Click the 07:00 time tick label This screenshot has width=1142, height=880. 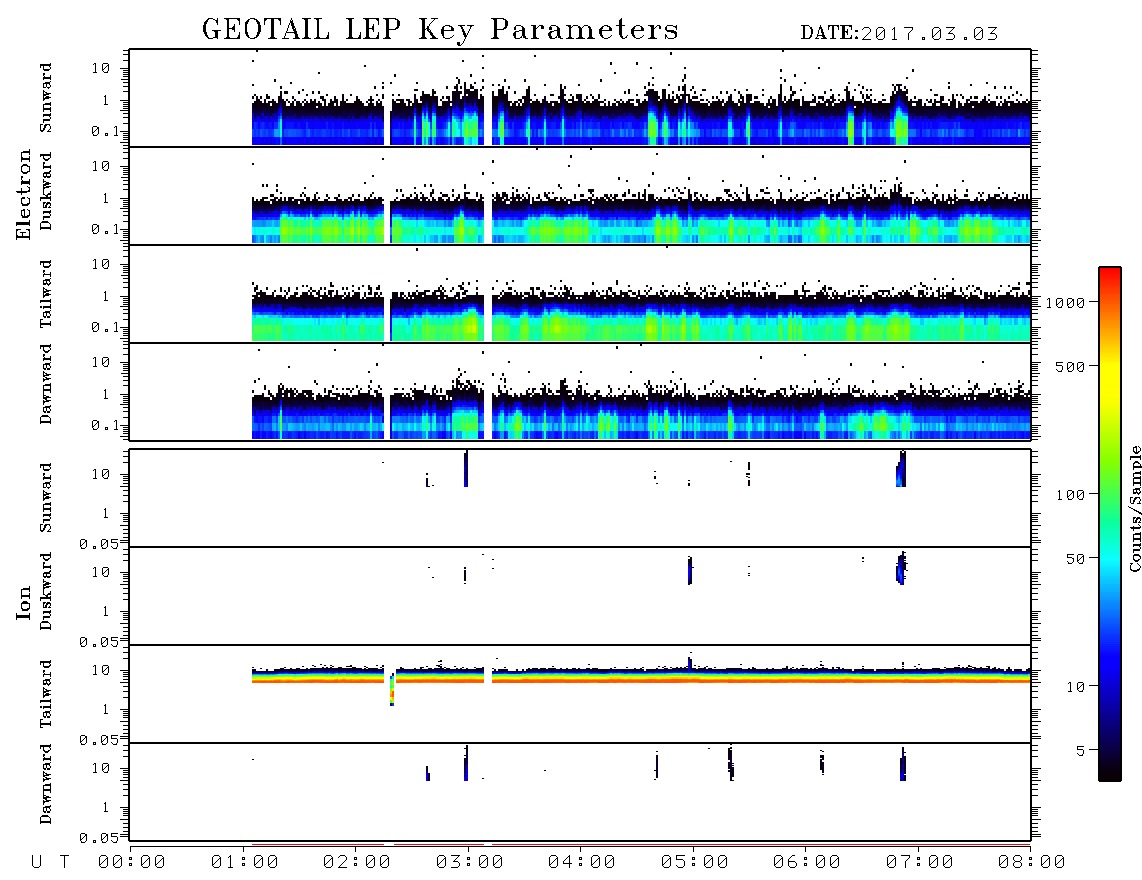click(x=920, y=863)
